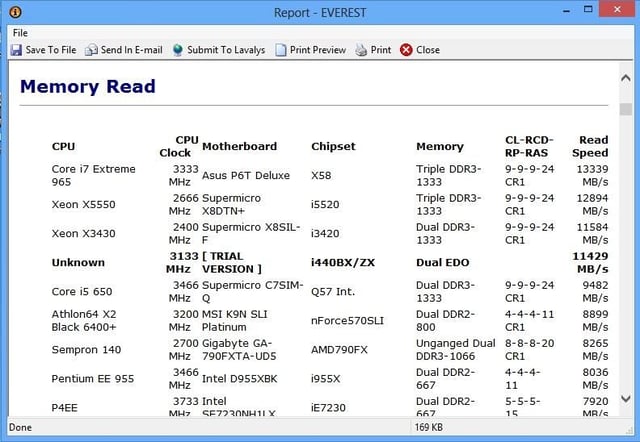The height and width of the screenshot is (442, 640).
Task: Click the Print printer icon
Action: (361, 50)
